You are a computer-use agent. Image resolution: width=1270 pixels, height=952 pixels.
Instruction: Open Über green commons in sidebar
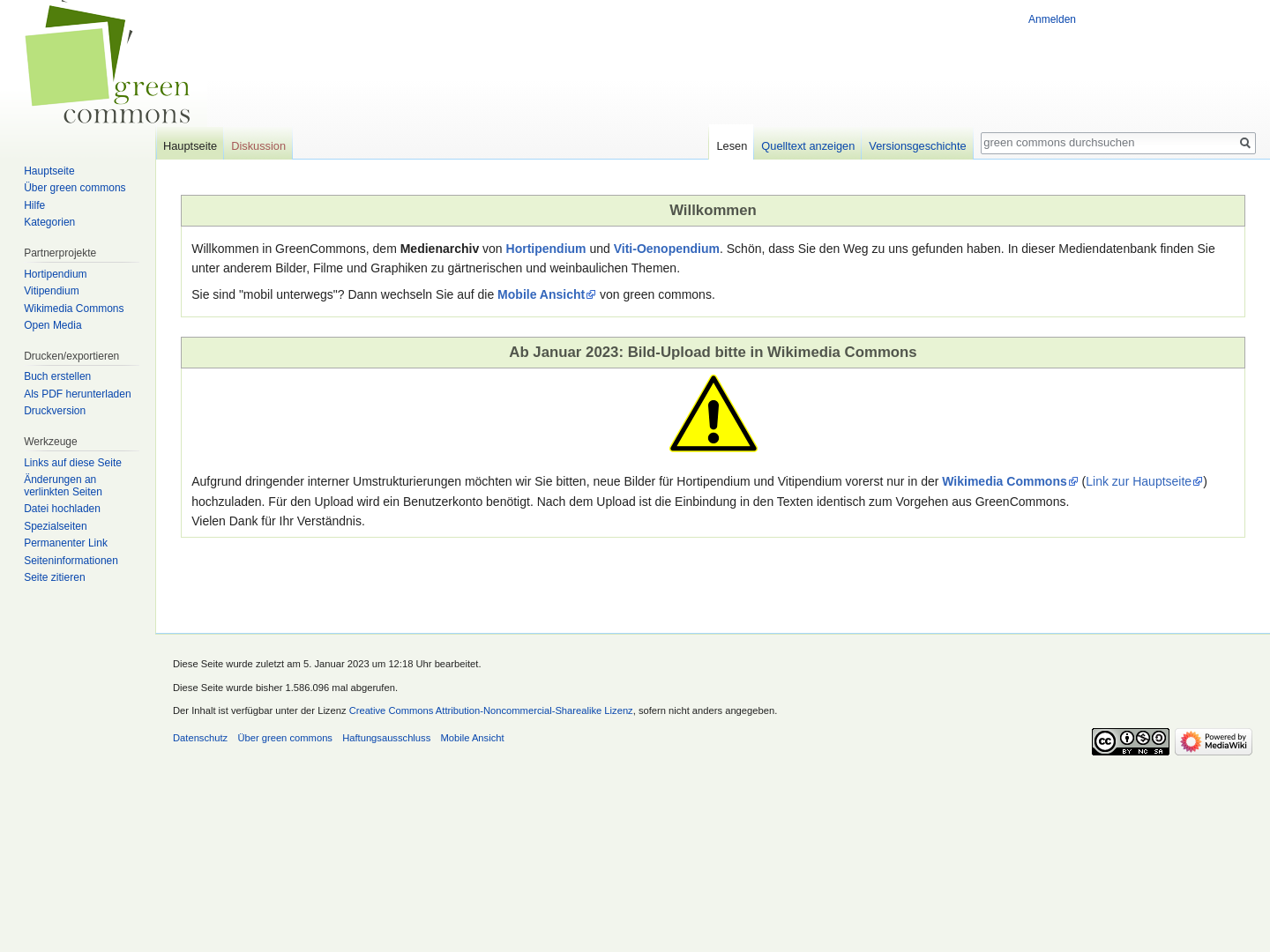tap(75, 188)
